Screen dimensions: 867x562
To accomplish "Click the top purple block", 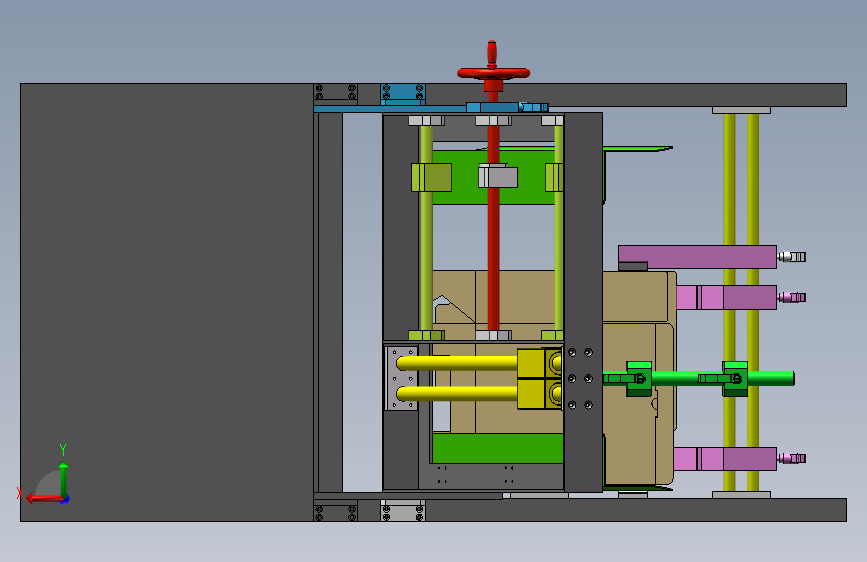I will click(x=697, y=257).
